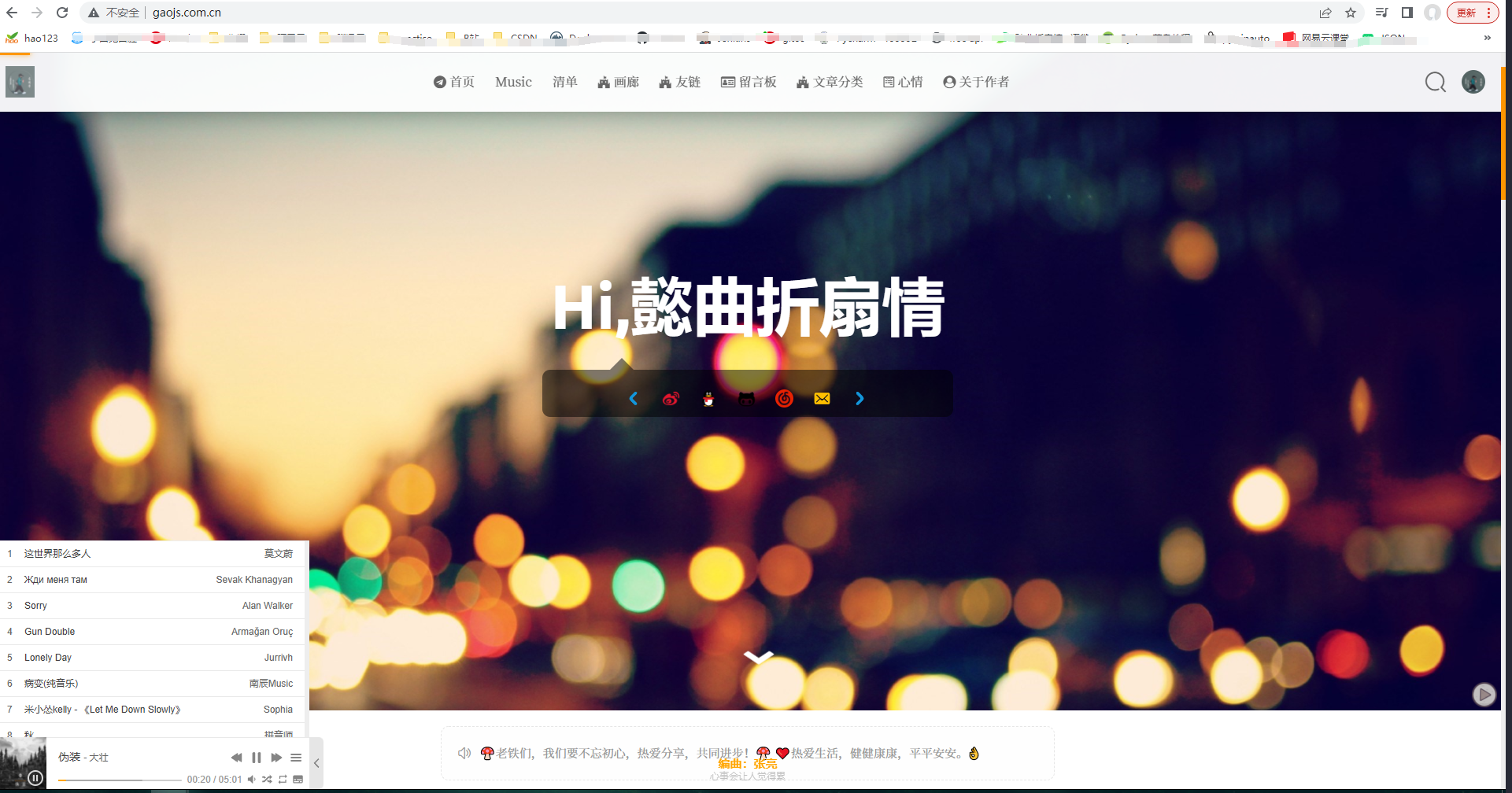Viewport: 1512px width, 793px height.
Task: Enable shuffle playback in the music player
Action: pyautogui.click(x=267, y=780)
